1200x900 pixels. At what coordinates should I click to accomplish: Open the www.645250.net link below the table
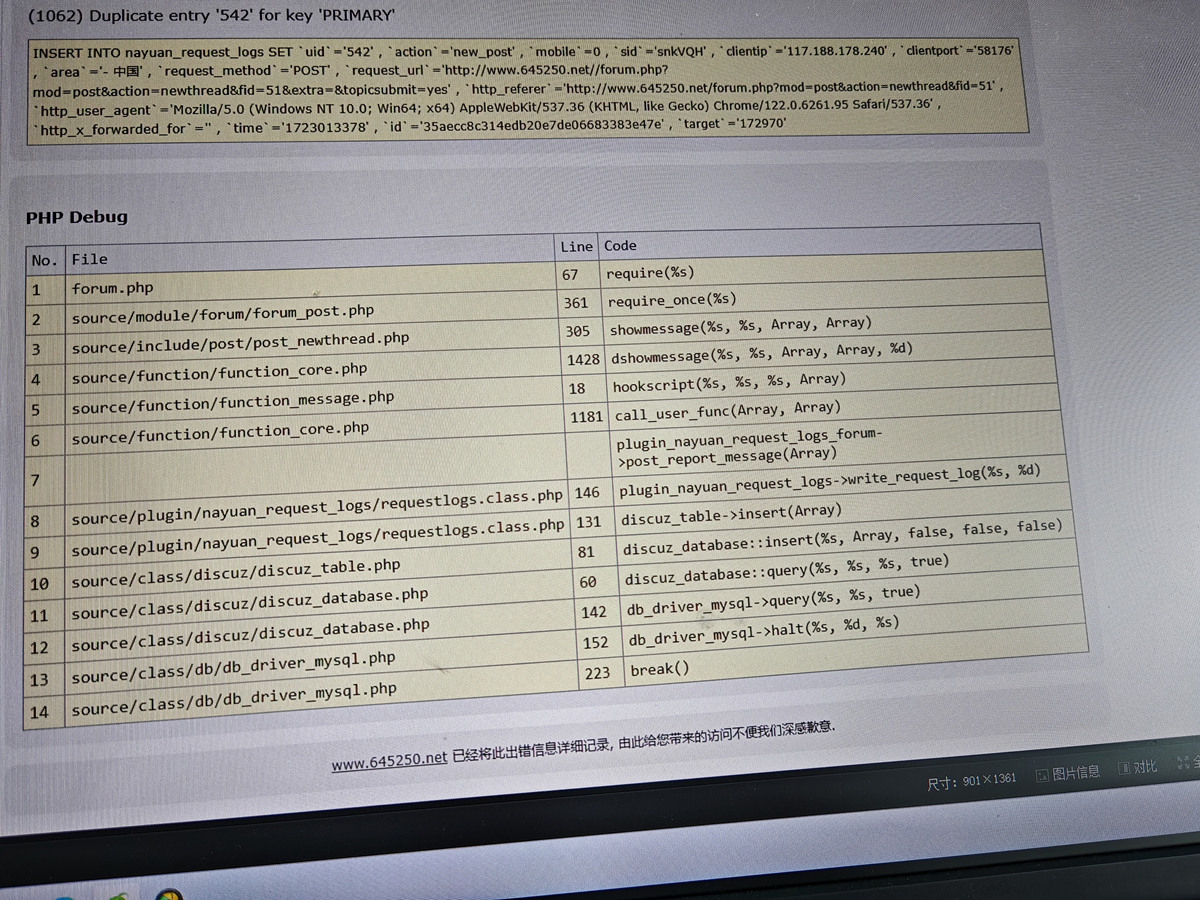click(389, 762)
